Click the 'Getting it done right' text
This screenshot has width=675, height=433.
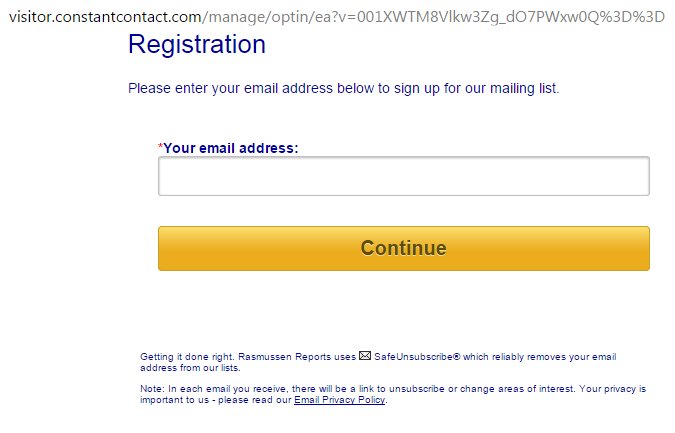point(186,356)
